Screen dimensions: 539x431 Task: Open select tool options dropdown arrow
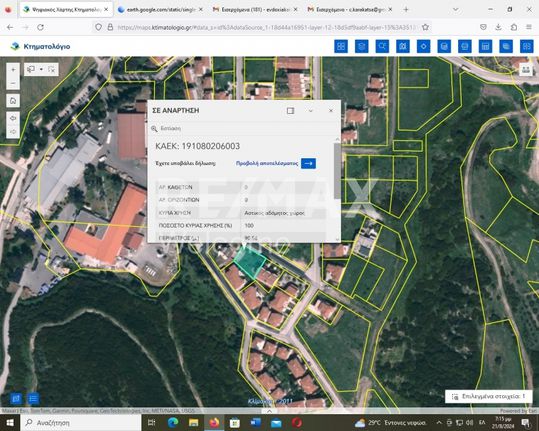tap(42, 69)
